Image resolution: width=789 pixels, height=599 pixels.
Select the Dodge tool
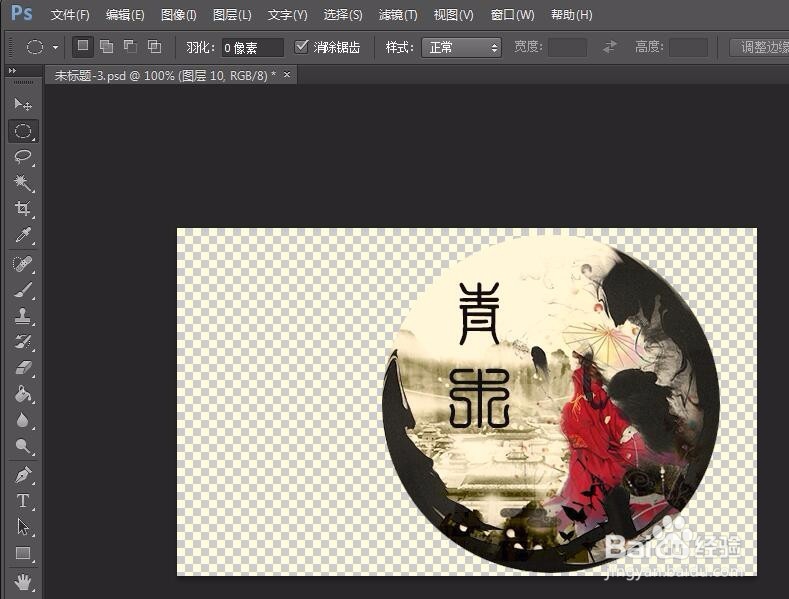23,445
